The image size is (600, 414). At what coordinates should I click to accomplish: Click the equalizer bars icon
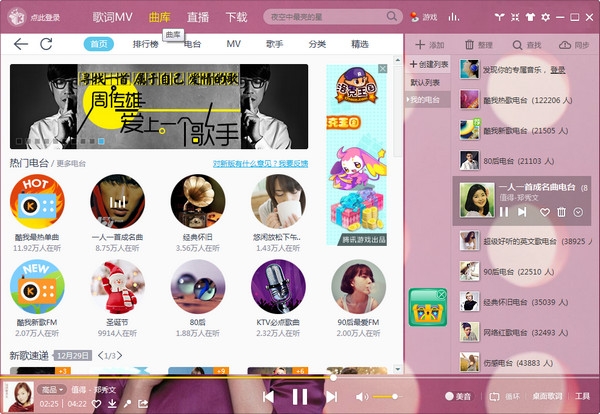click(454, 17)
